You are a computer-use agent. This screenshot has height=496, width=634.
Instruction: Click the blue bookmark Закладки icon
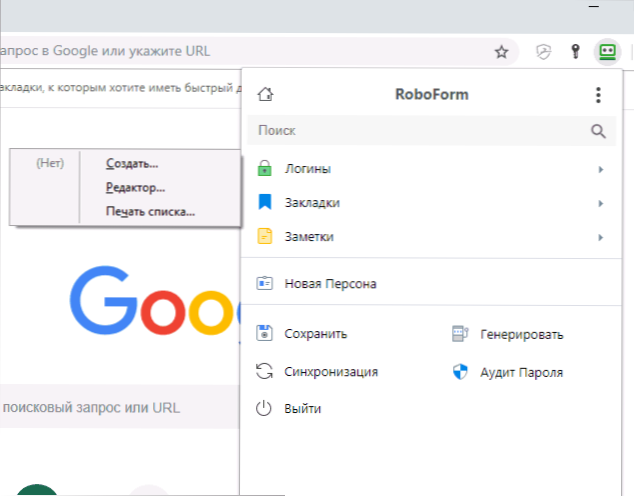click(265, 202)
